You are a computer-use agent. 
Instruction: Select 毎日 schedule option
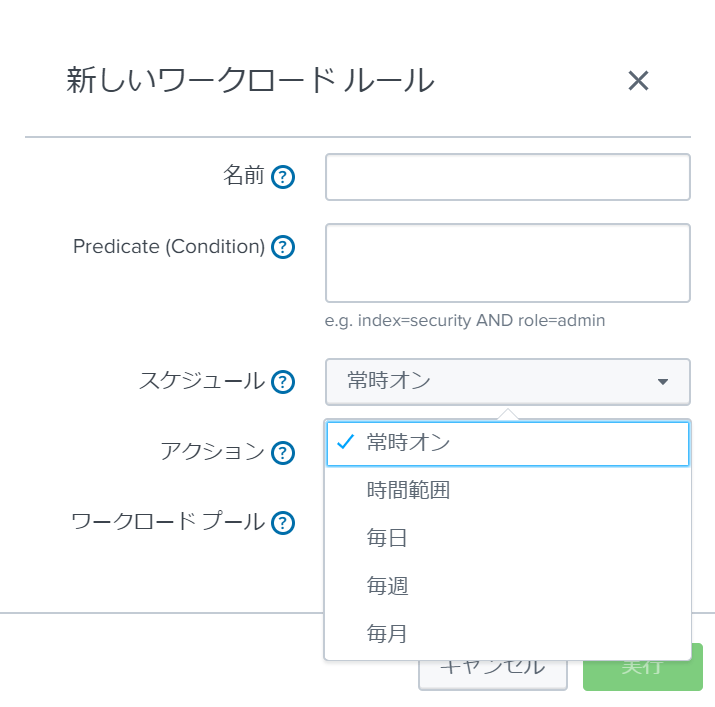pyautogui.click(x=508, y=538)
